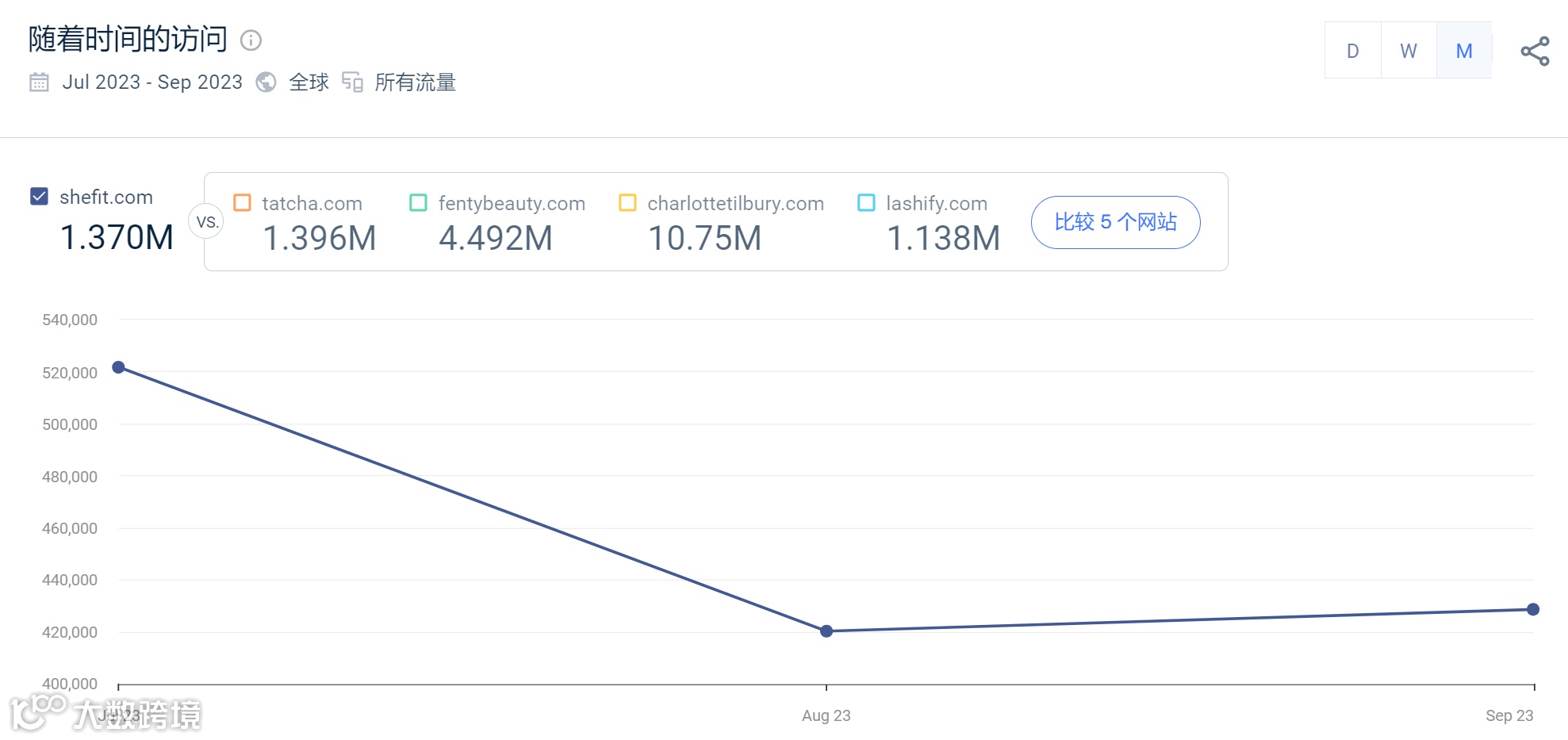This screenshot has width=1568, height=740.
Task: Enable the lashify.com checkbox
Action: point(866,203)
